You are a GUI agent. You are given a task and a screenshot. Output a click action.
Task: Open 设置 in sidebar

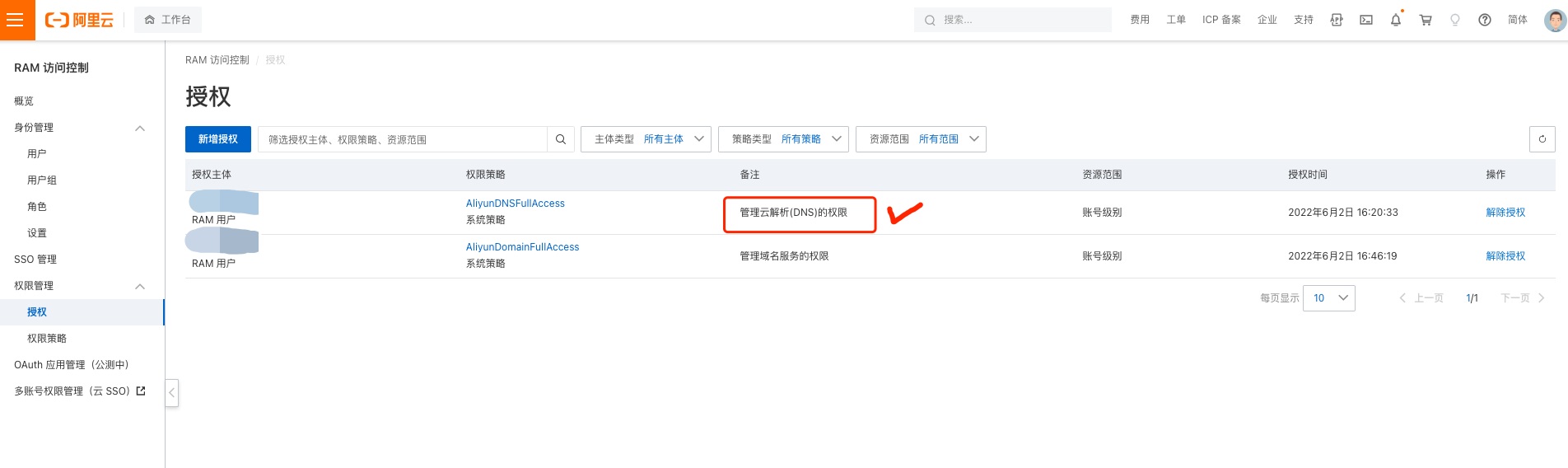[x=37, y=232]
